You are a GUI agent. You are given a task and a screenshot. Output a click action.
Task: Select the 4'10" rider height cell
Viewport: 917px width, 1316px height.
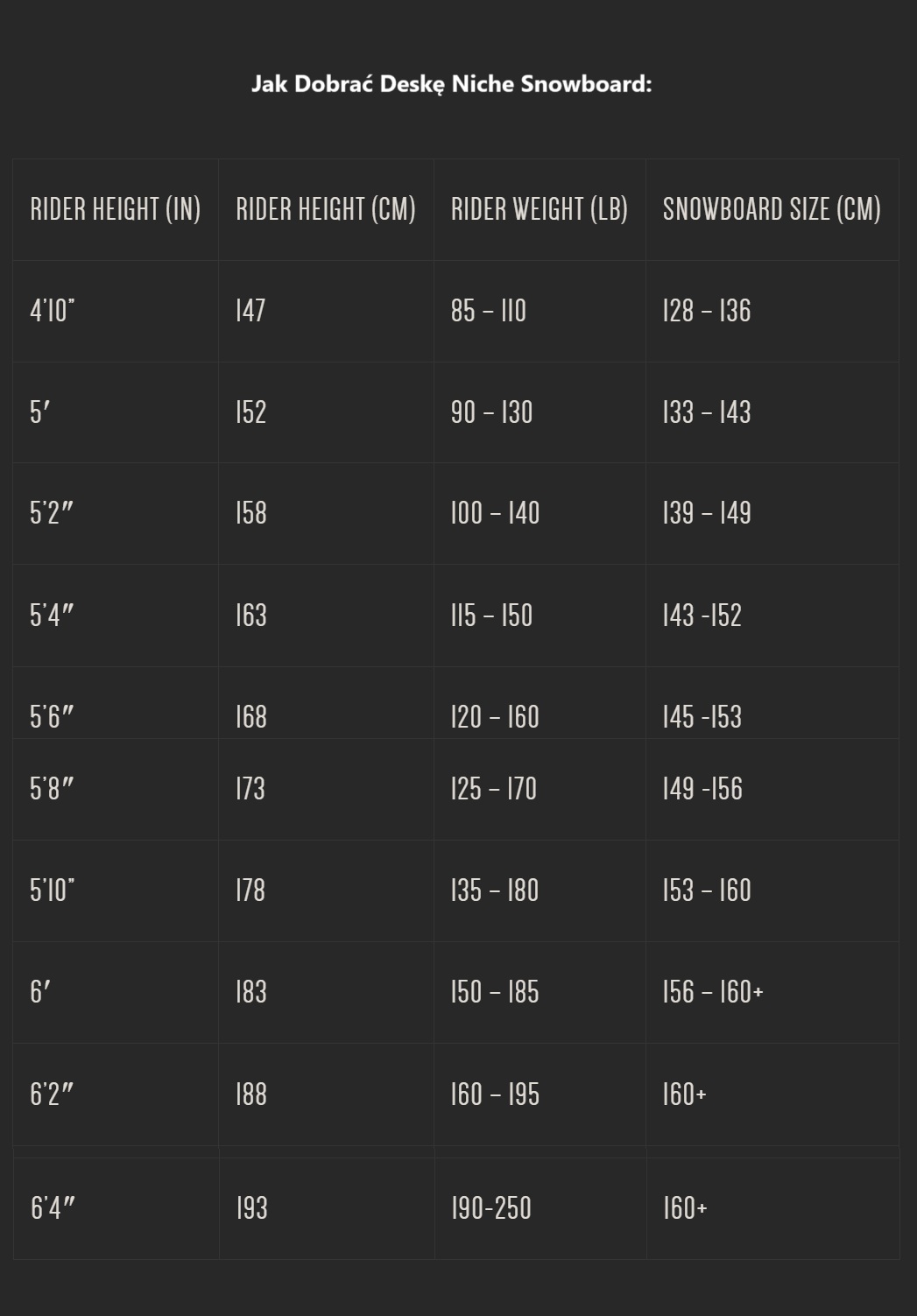(x=53, y=311)
